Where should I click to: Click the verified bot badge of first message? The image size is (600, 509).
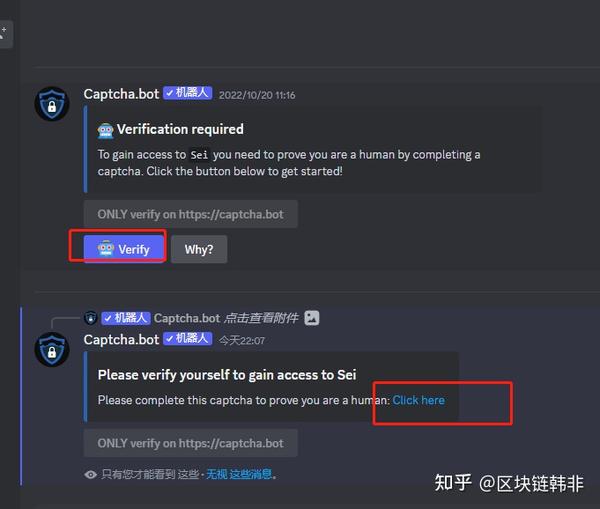tap(188, 93)
